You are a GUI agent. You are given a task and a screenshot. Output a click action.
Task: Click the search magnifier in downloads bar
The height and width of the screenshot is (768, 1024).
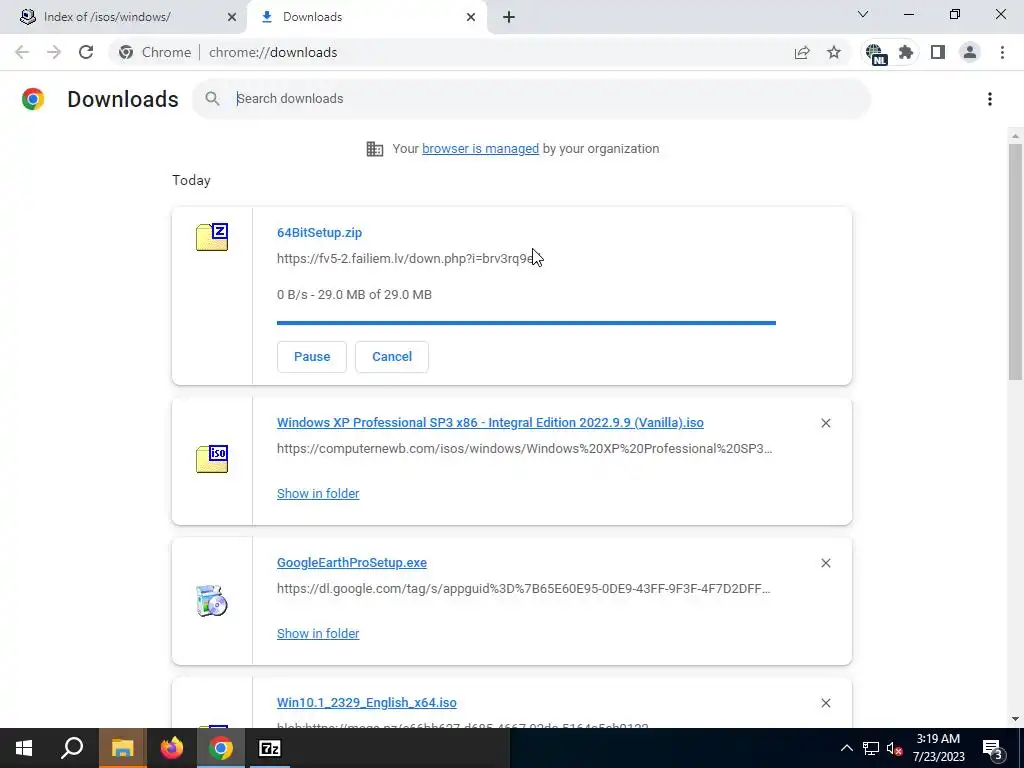(x=212, y=99)
